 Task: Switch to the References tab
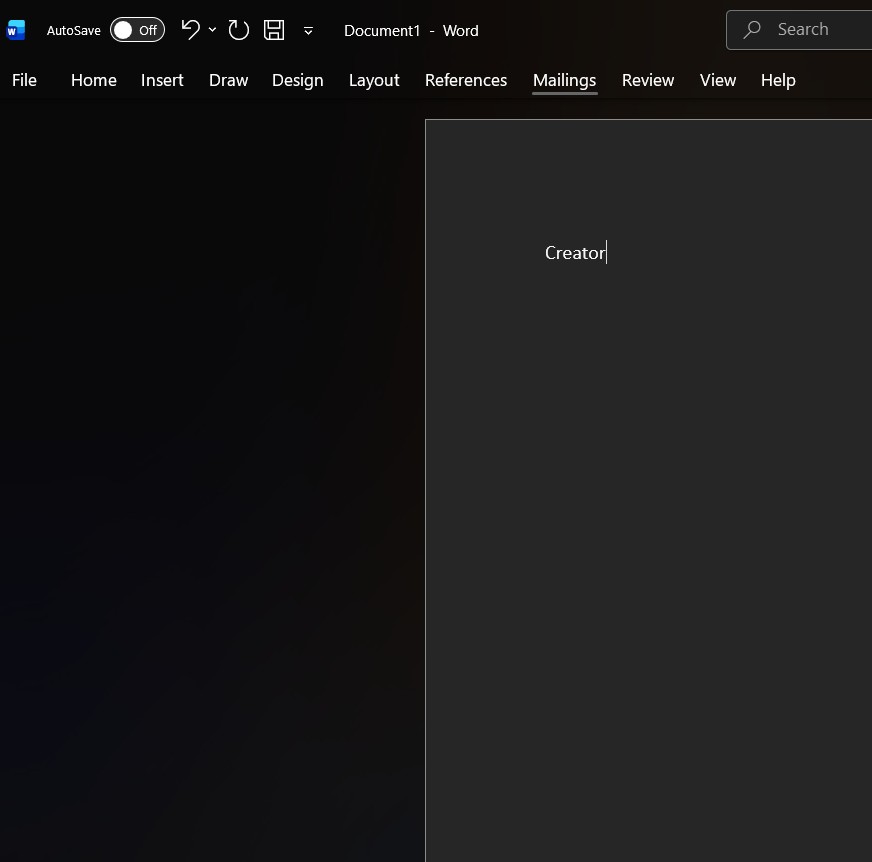click(465, 80)
